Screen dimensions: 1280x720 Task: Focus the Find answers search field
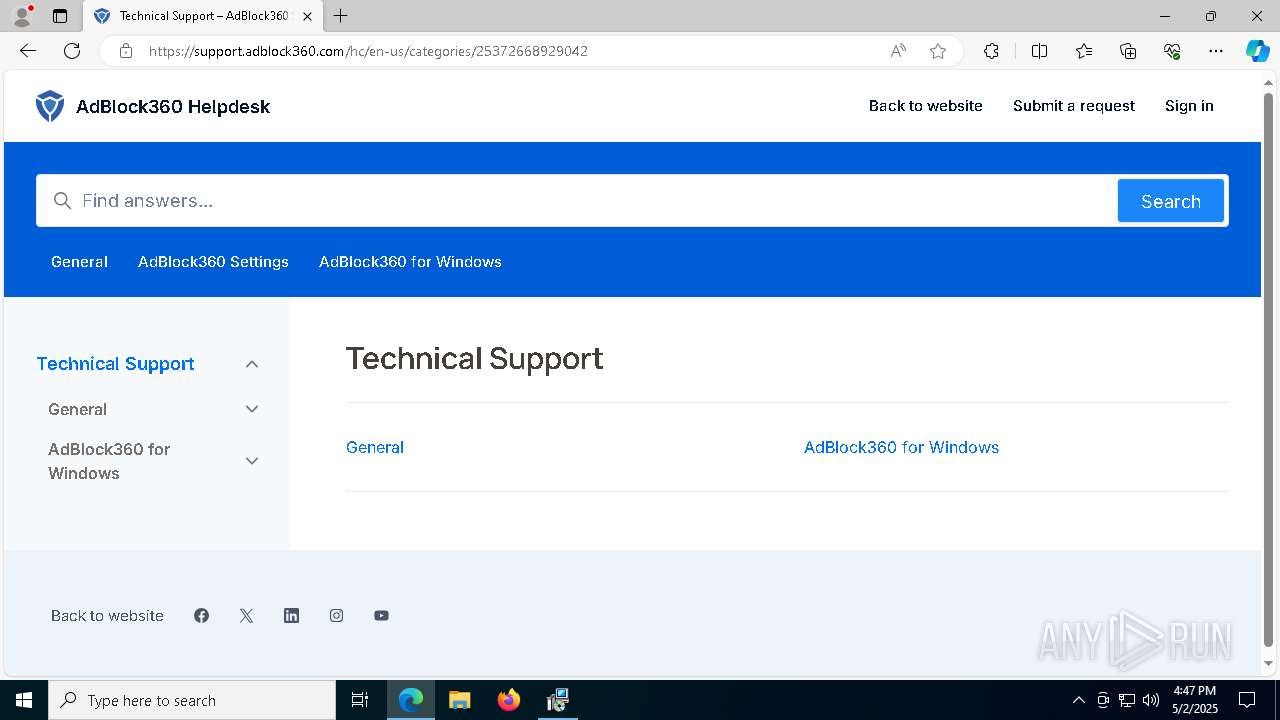coord(577,201)
